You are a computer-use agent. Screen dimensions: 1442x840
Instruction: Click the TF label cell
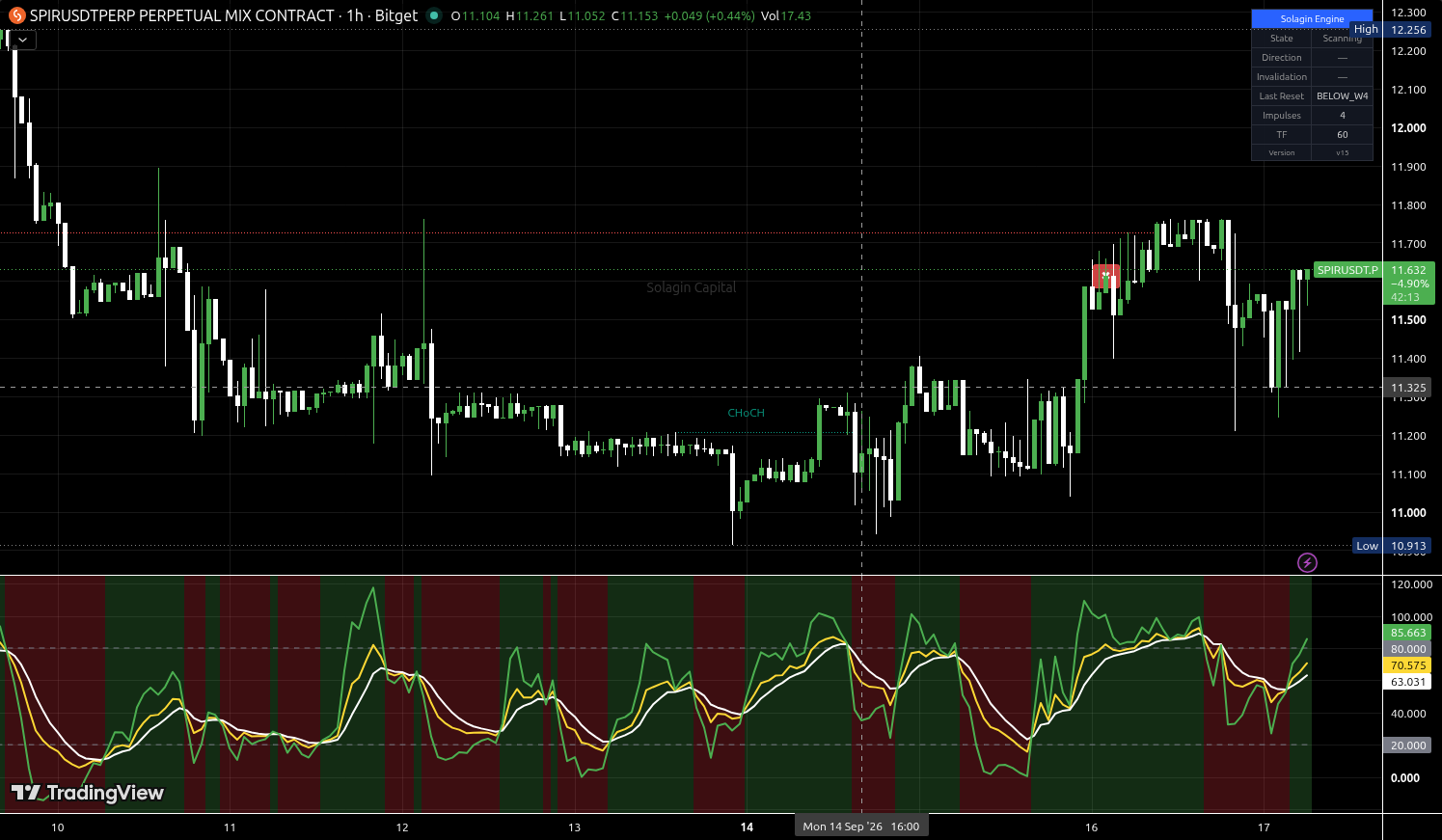[x=1282, y=135]
